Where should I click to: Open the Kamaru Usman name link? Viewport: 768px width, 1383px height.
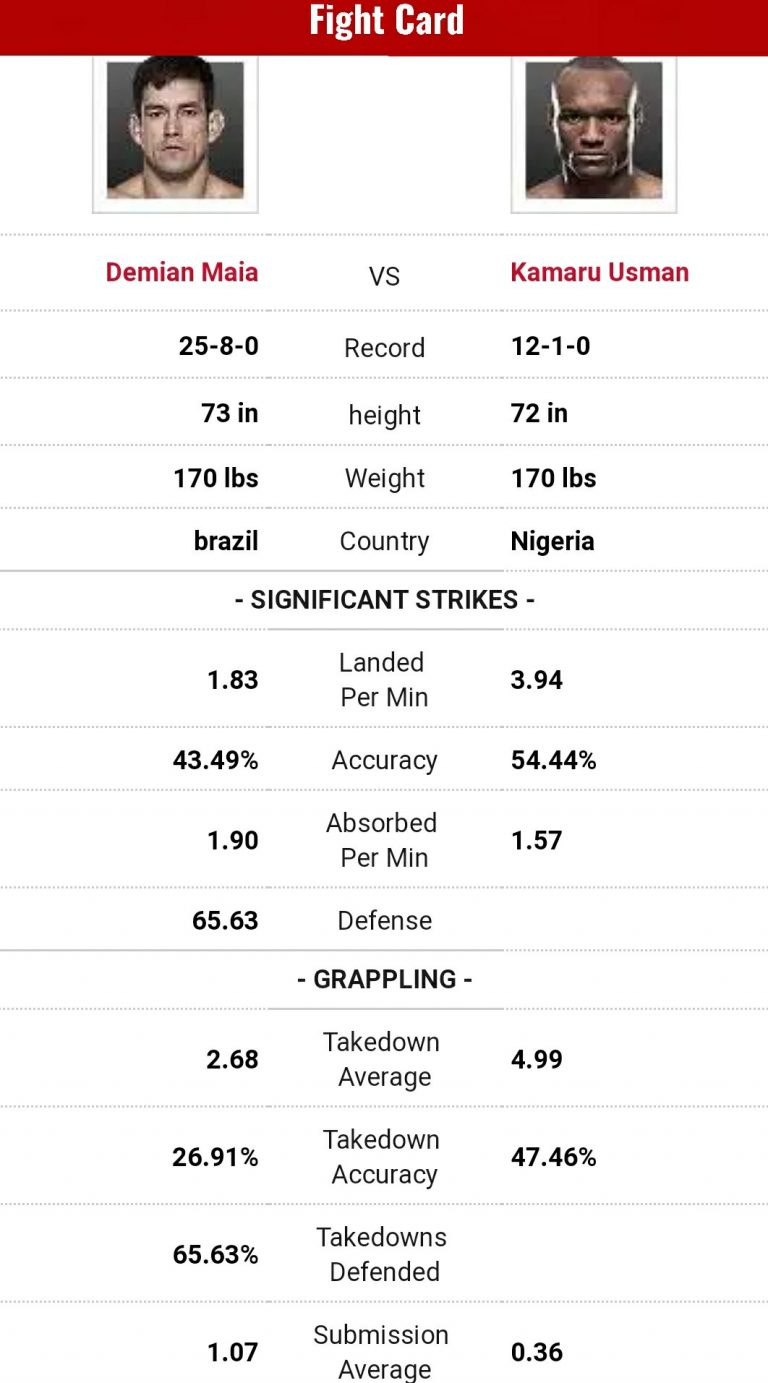pos(599,273)
